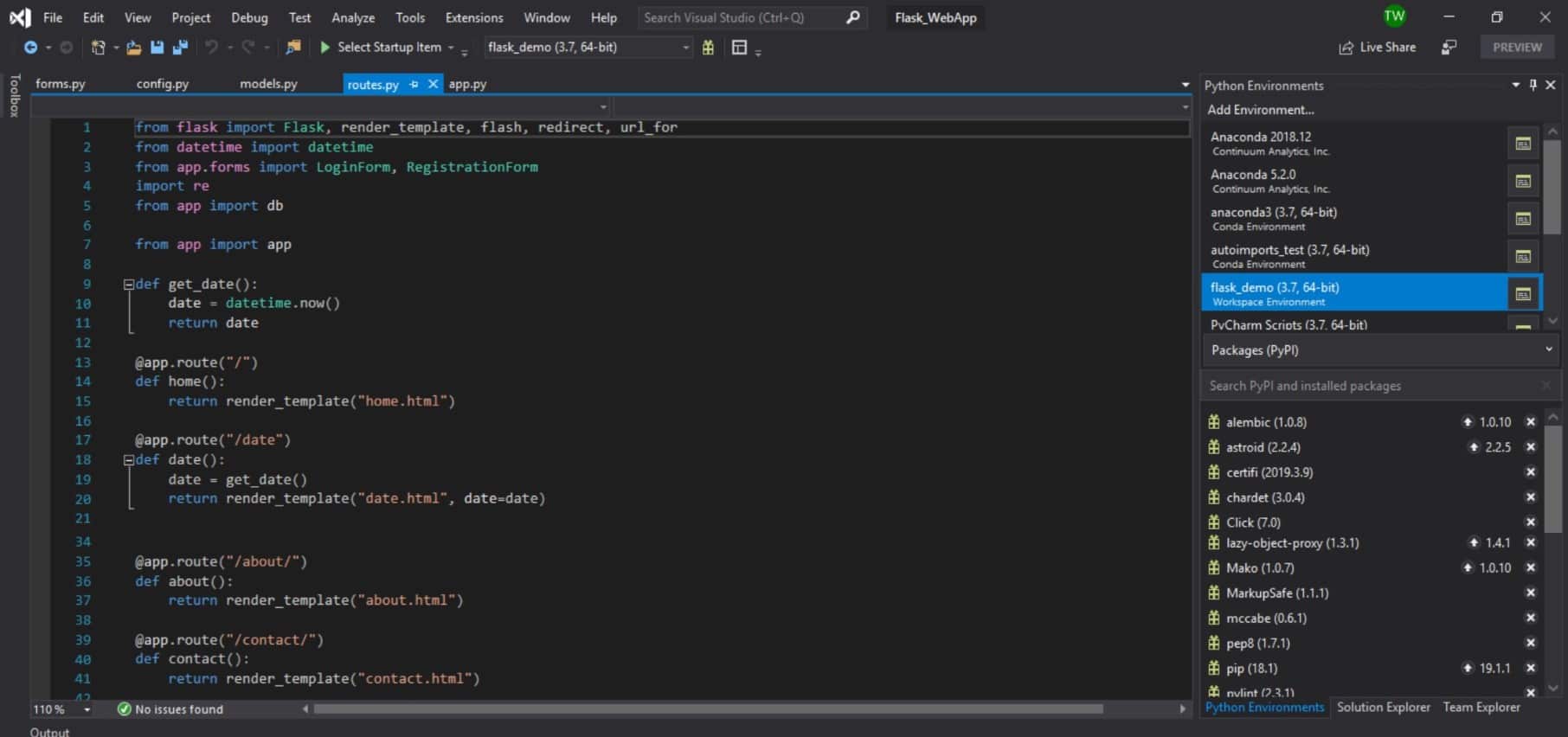This screenshot has height=737, width=1568.
Task: Click the Search Visual Studio box
Action: (751, 17)
